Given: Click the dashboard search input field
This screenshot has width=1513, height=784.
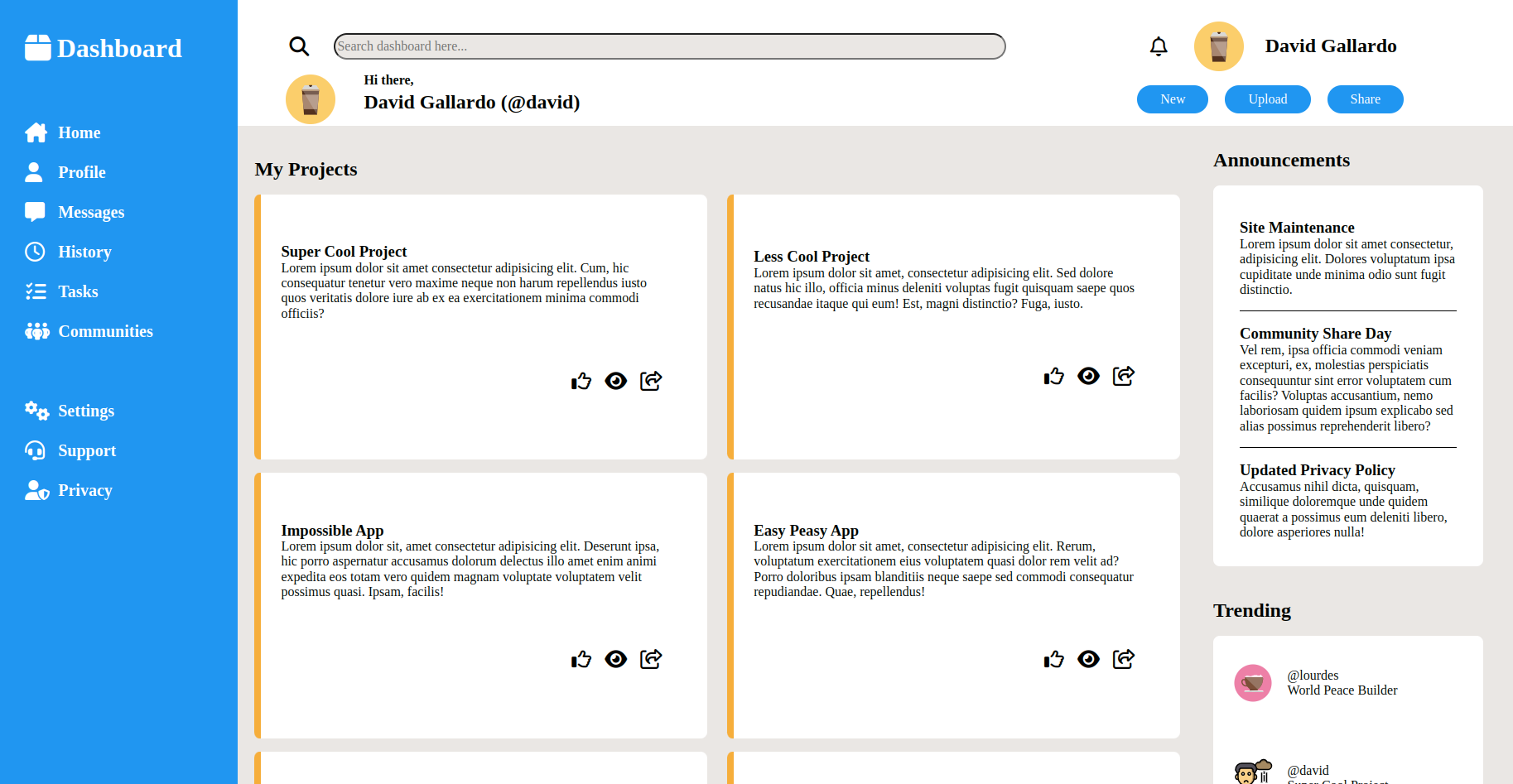Looking at the screenshot, I should tap(669, 46).
